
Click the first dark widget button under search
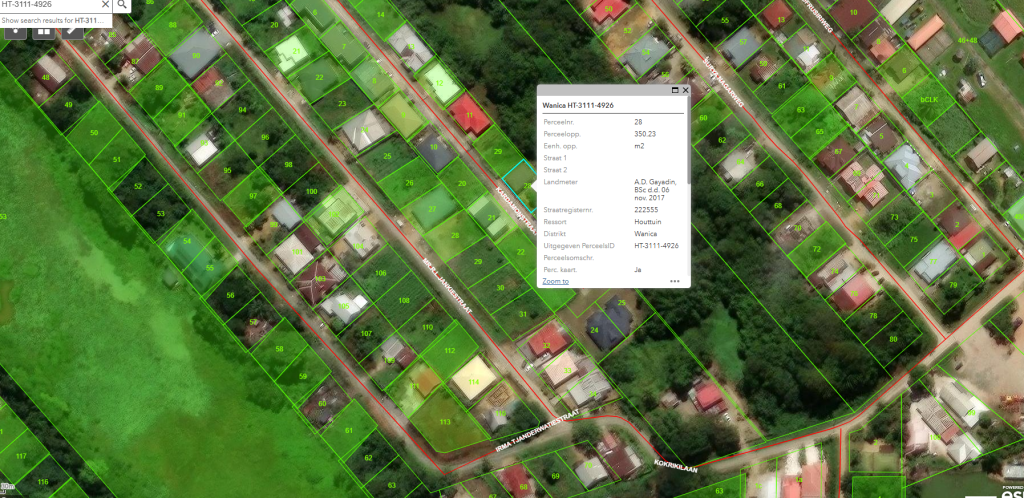(x=17, y=30)
